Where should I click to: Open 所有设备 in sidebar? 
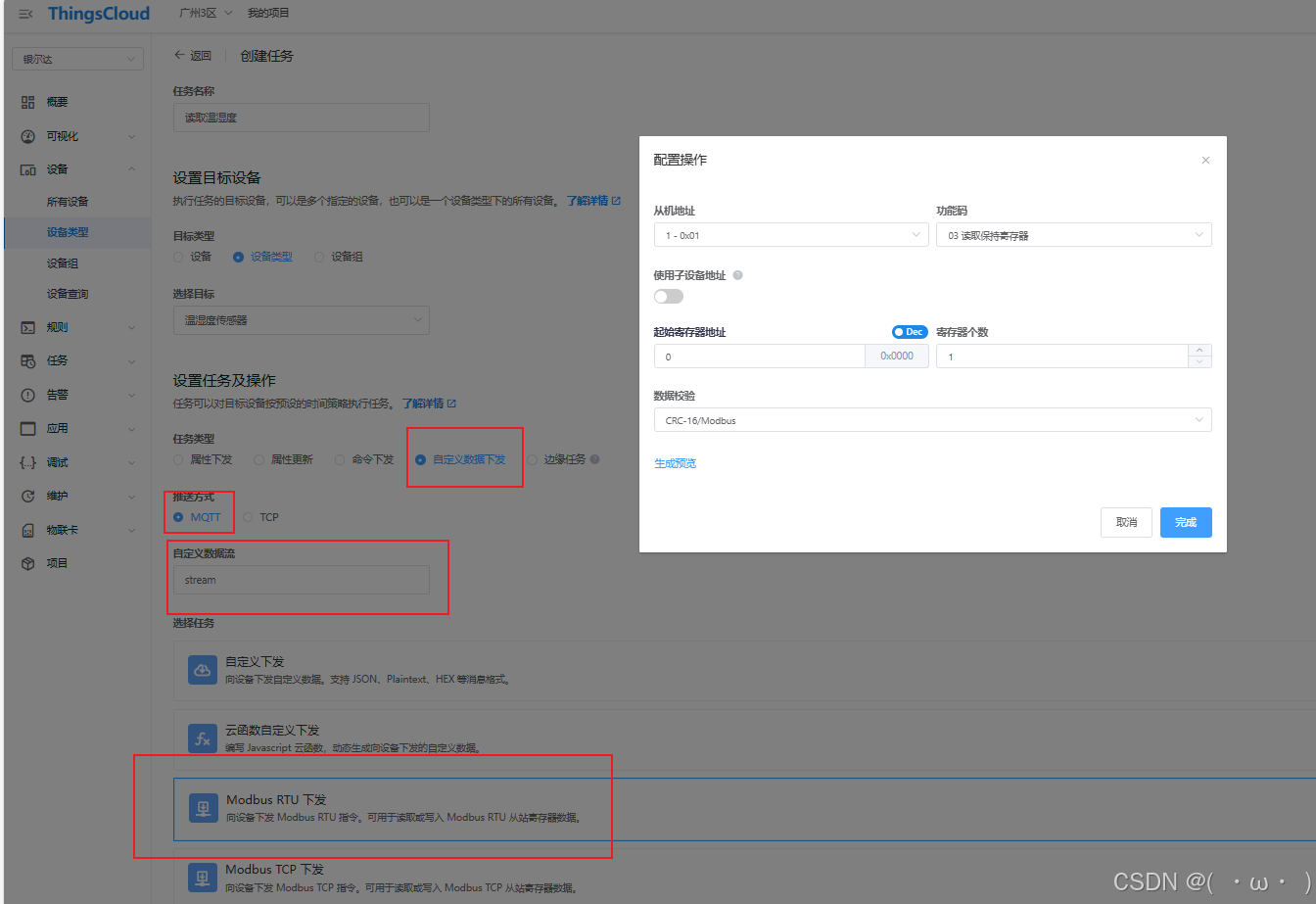point(68,202)
